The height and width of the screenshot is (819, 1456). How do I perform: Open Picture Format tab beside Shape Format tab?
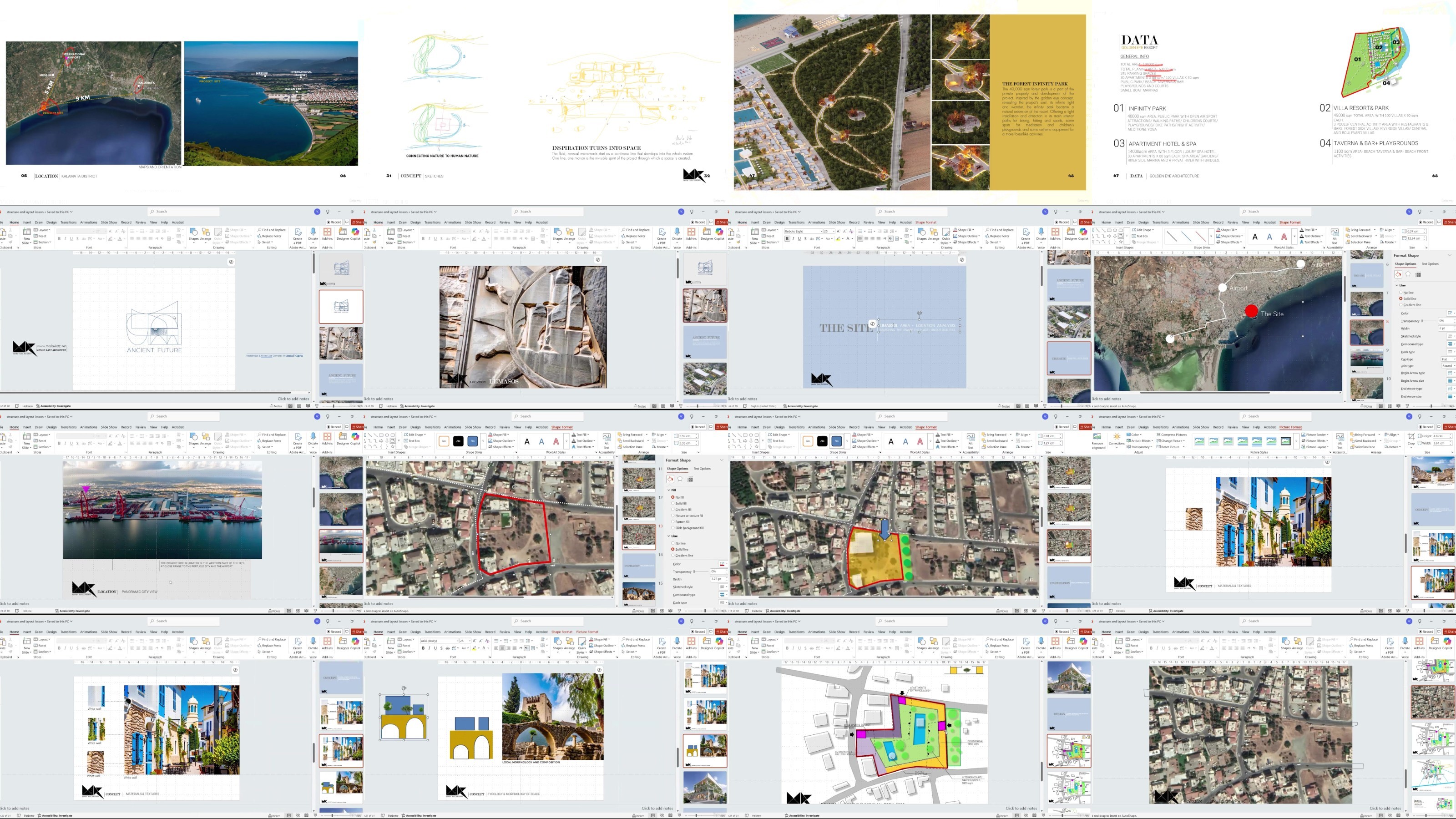(587, 632)
